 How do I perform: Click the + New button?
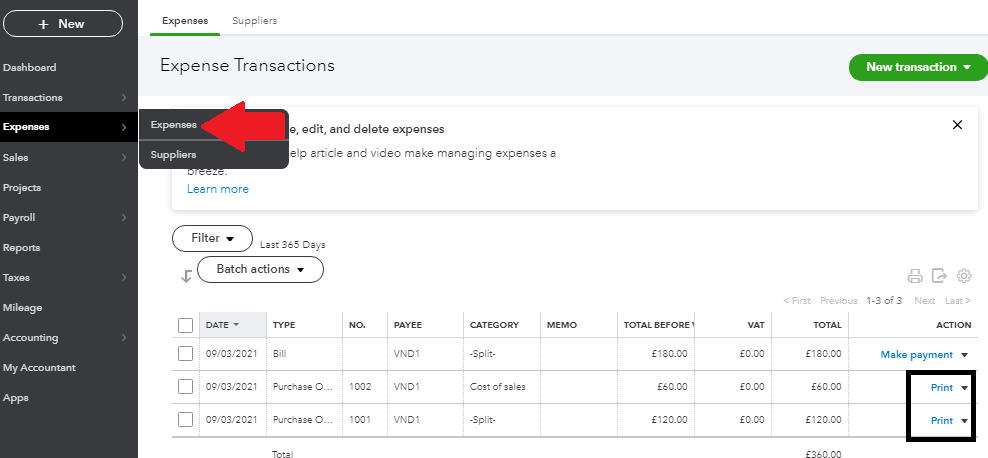pos(63,23)
